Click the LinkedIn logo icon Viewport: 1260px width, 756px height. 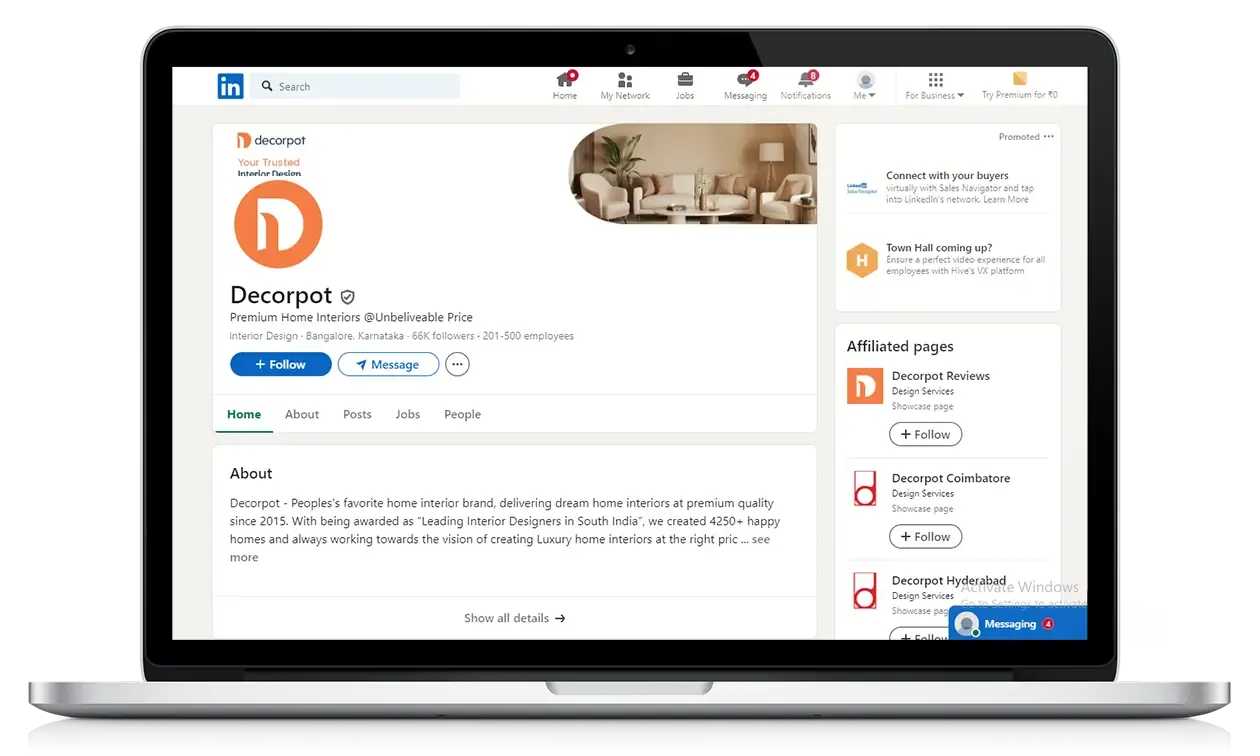pyautogui.click(x=230, y=87)
